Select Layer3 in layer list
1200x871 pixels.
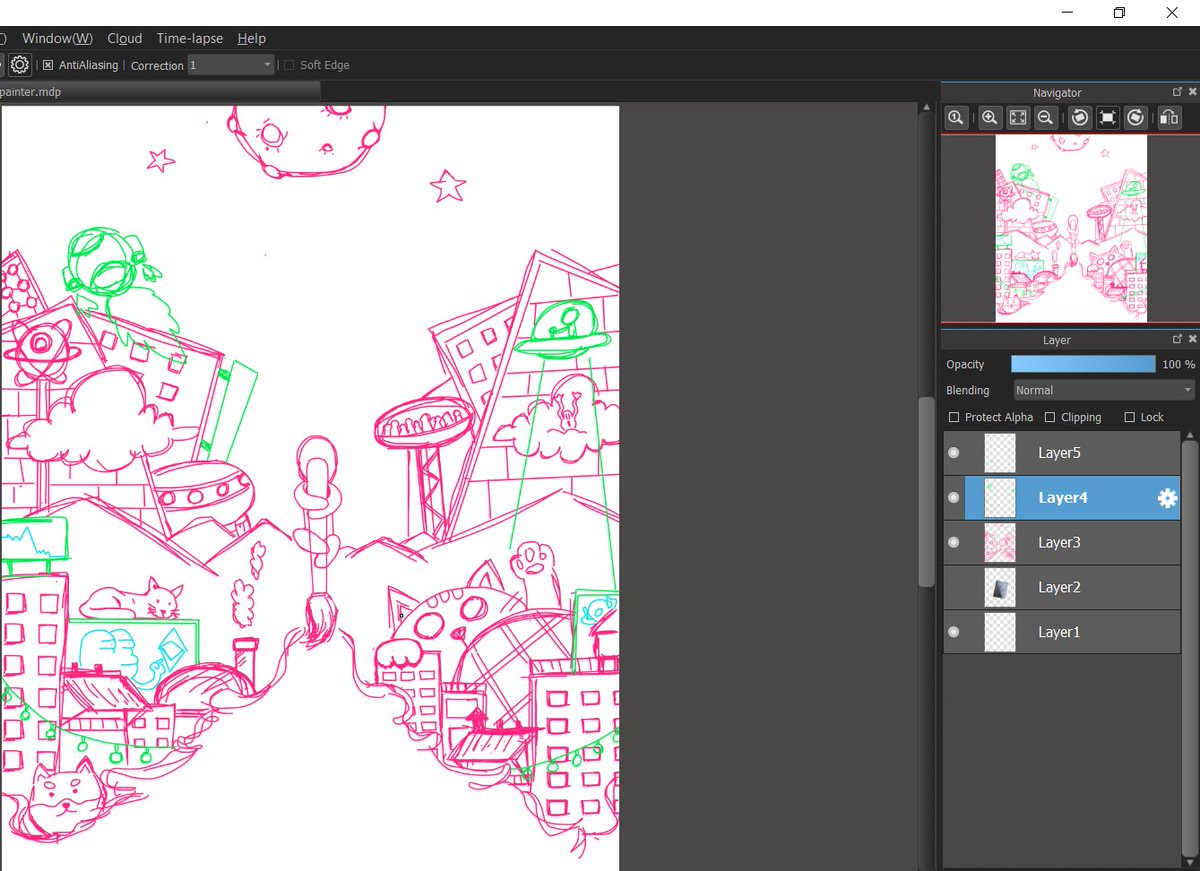(x=1062, y=542)
